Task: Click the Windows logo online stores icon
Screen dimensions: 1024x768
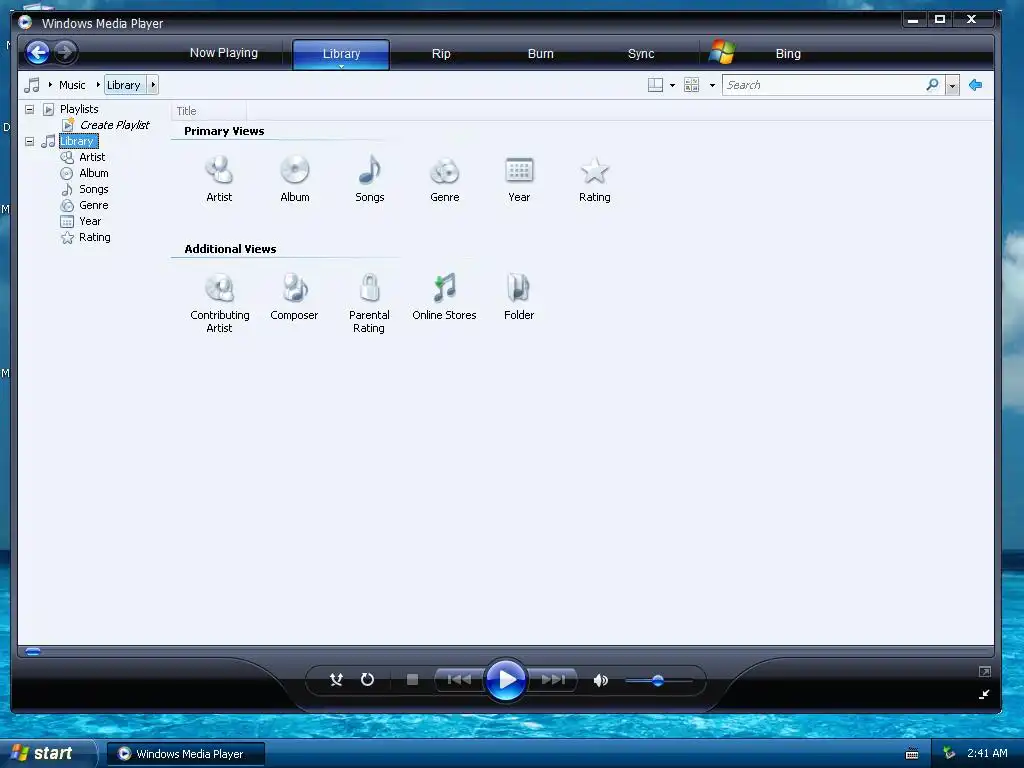Action: coord(722,52)
